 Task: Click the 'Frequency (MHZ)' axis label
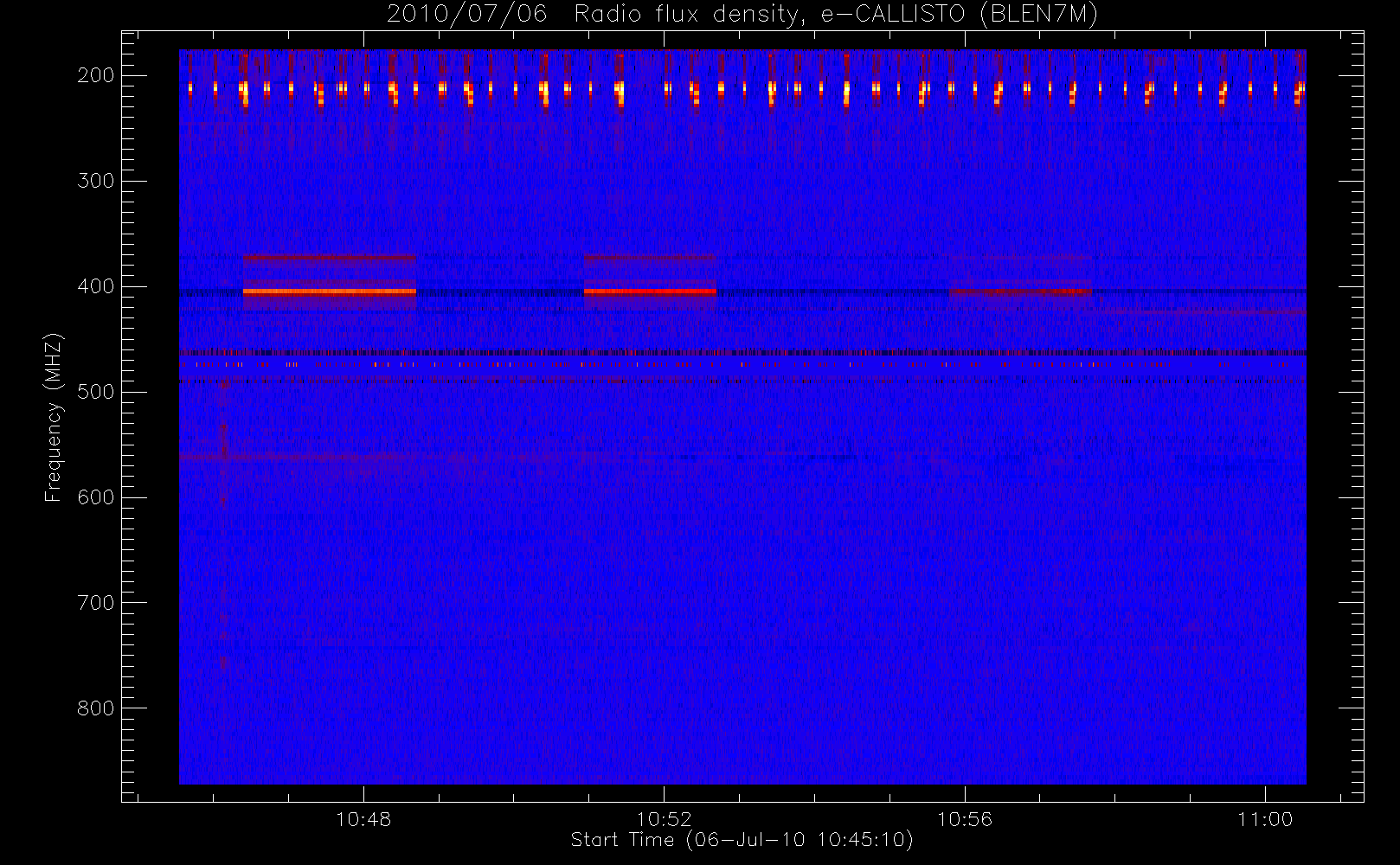pos(54,417)
